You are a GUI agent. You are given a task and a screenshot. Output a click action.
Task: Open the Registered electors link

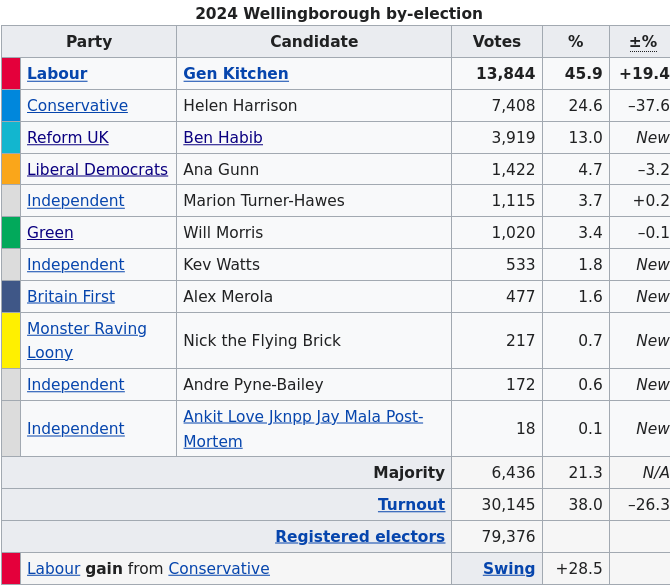point(360,537)
